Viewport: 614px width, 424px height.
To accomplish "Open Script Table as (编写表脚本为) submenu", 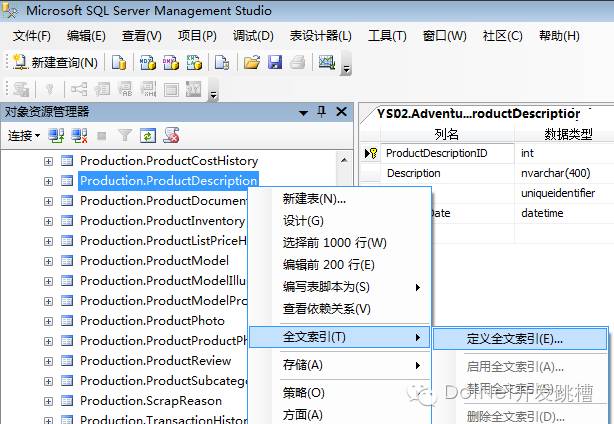I will [340, 287].
